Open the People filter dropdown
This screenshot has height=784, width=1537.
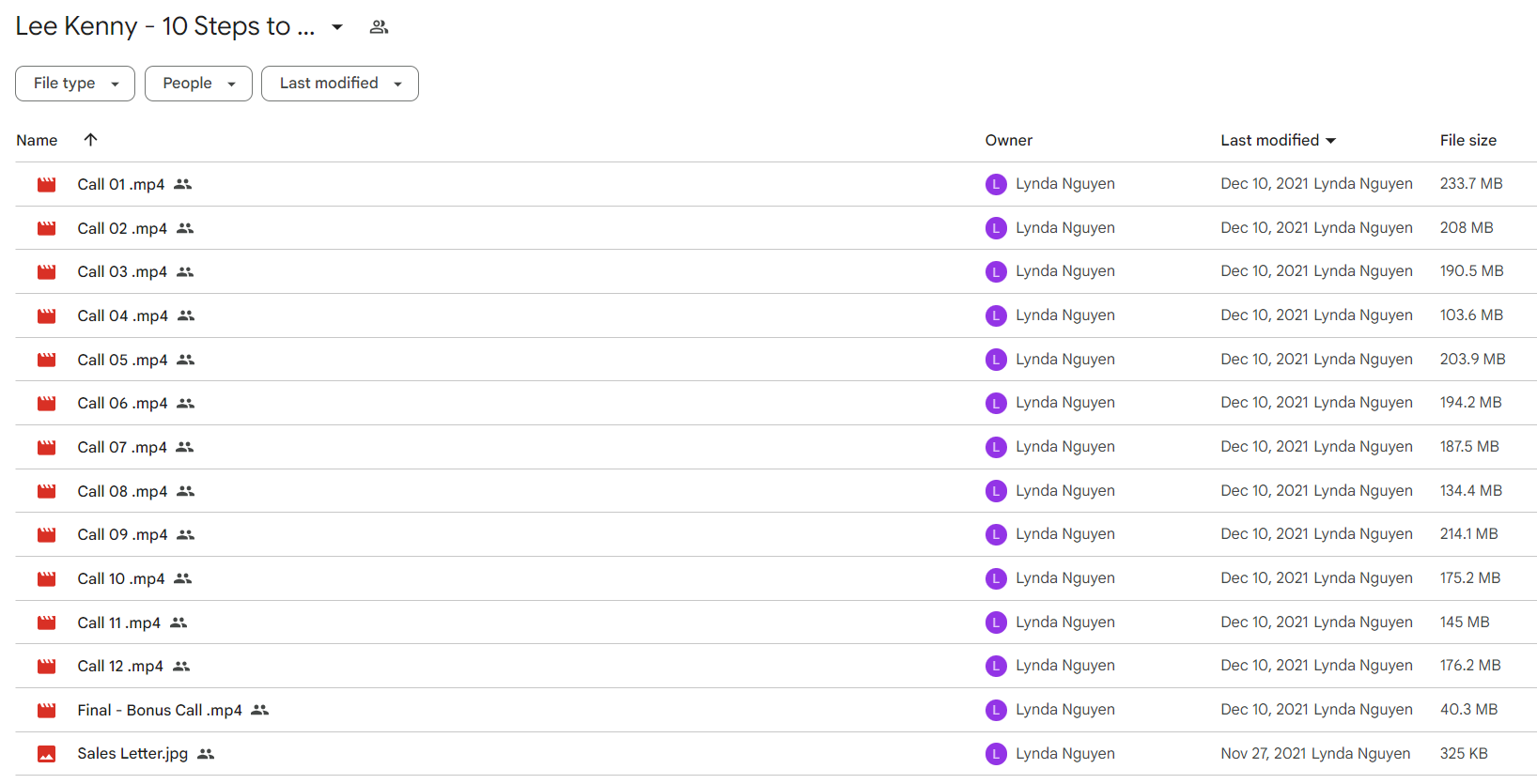[198, 84]
